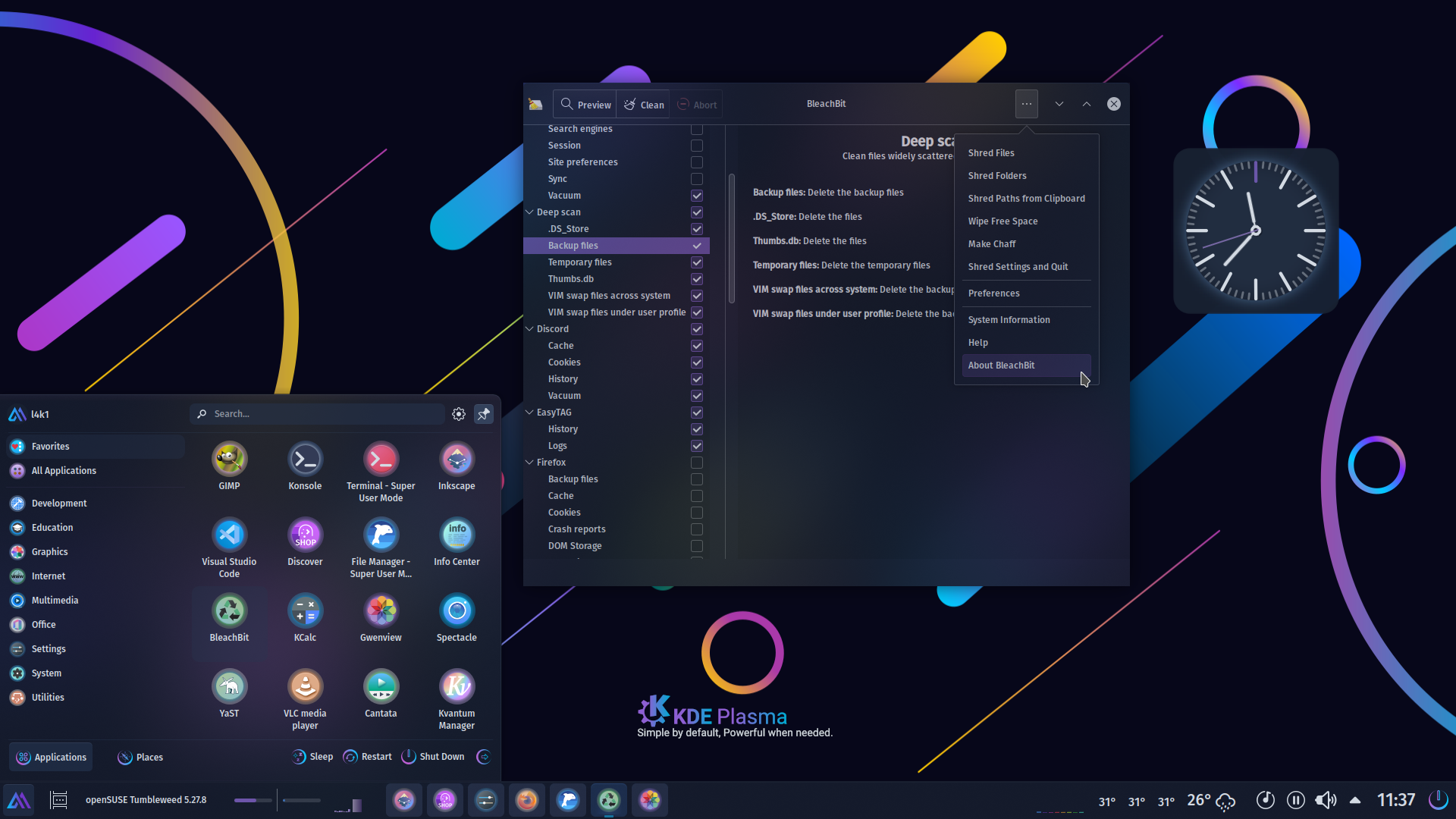Open Inkscape from the launcher favorites
1456x819 pixels.
pyautogui.click(x=457, y=466)
